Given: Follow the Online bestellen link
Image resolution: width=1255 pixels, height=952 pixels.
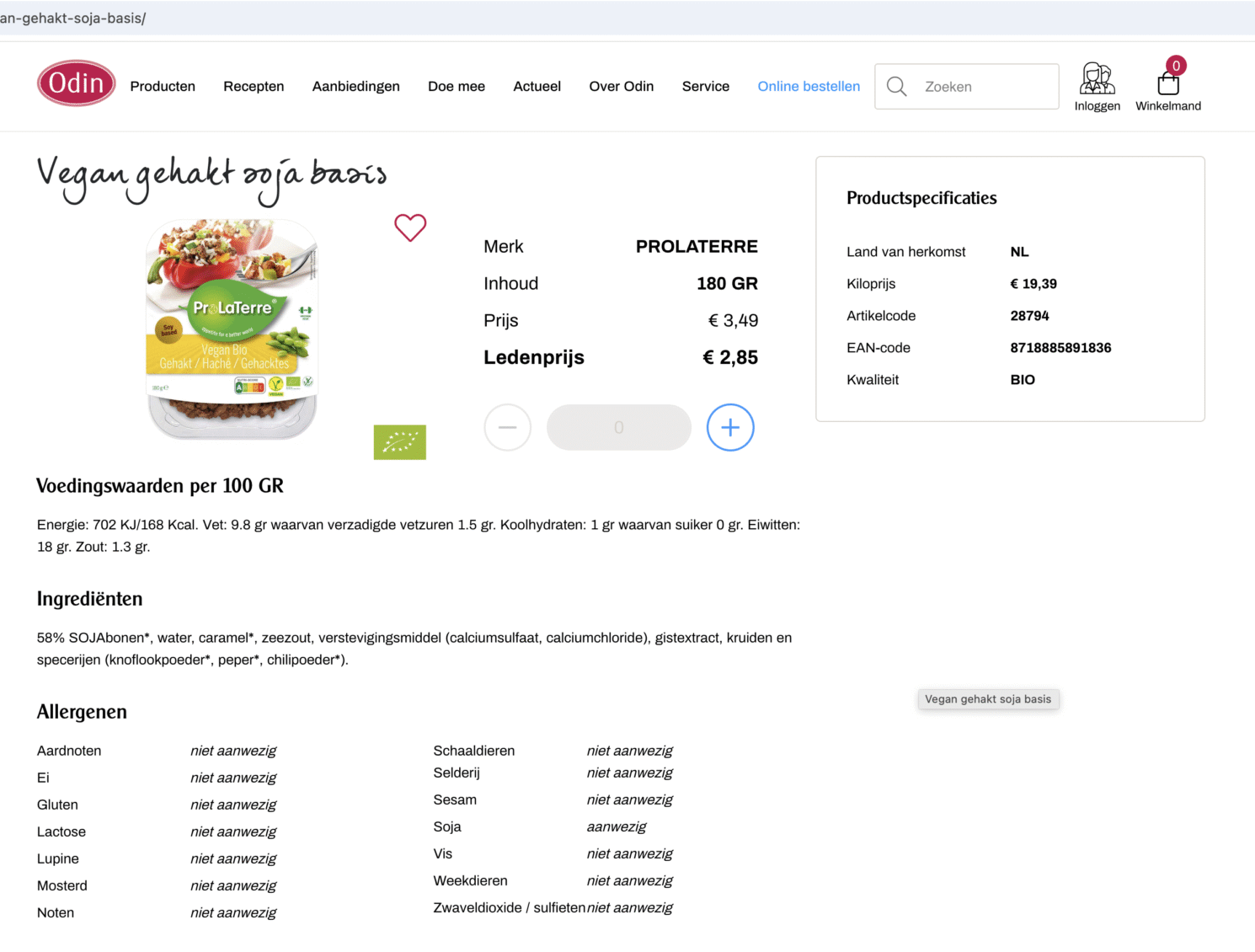Looking at the screenshot, I should pos(809,86).
